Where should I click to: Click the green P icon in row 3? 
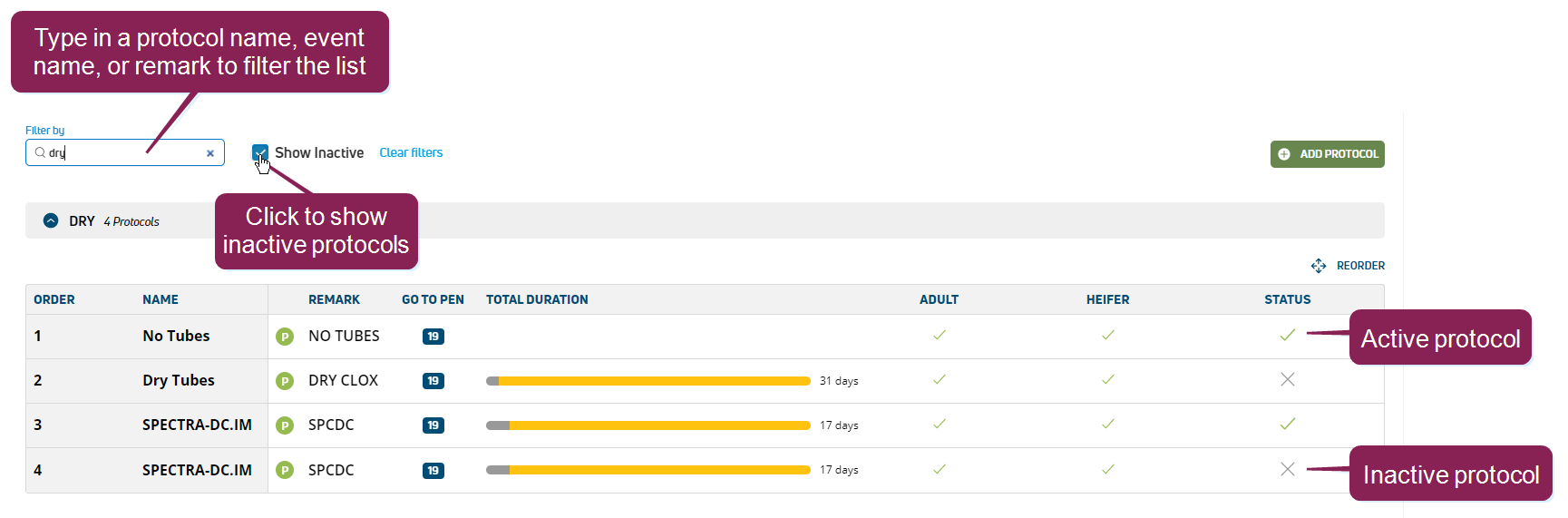coord(285,425)
